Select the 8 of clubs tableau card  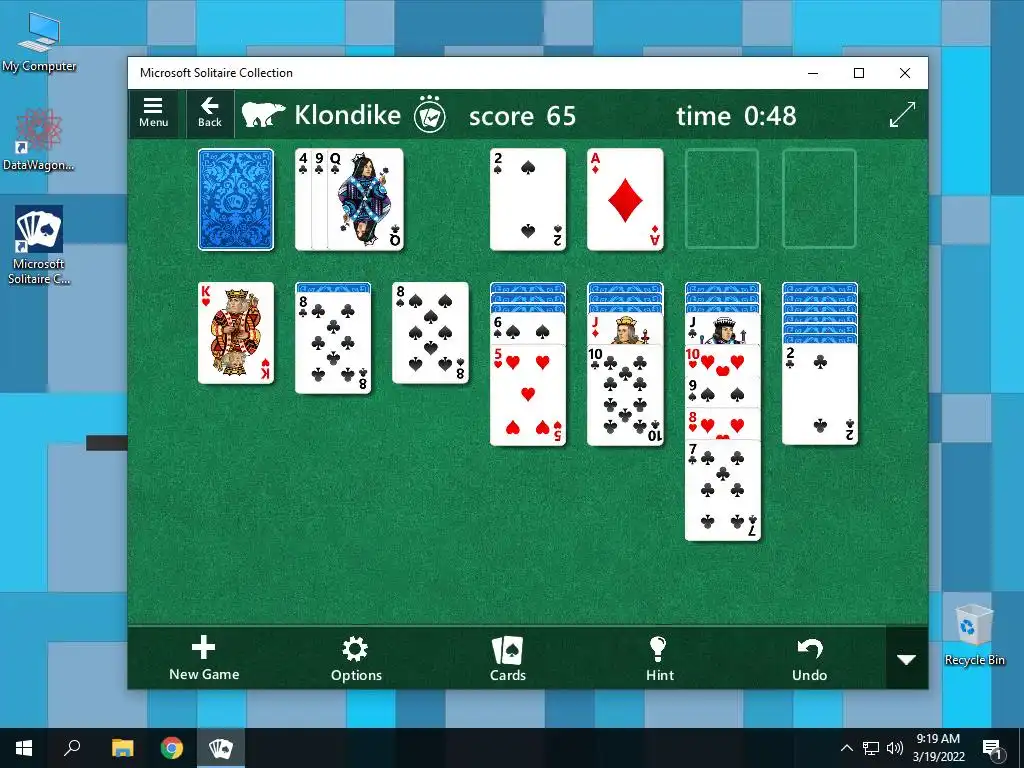[333, 342]
